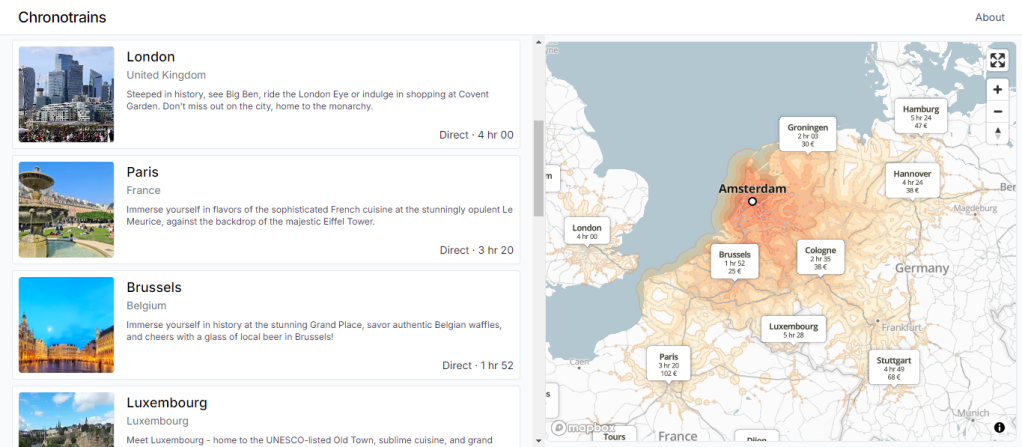Select the Hannover map marker
Viewport: 1022px width, 447px height.
click(x=912, y=182)
